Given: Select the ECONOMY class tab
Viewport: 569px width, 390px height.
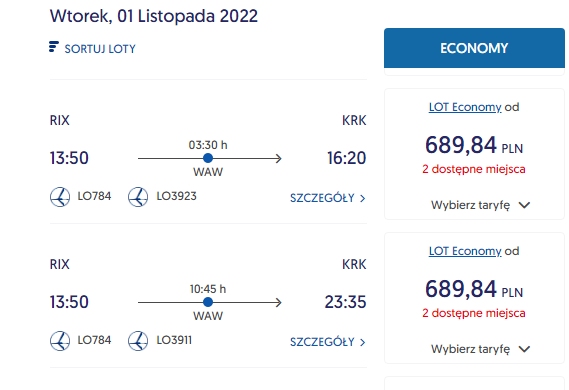Looking at the screenshot, I should coord(474,48).
